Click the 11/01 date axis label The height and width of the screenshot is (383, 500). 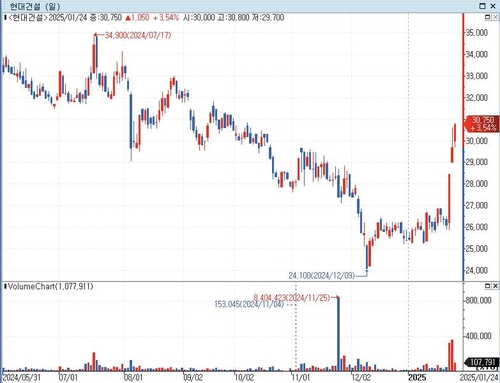pyautogui.click(x=300, y=377)
